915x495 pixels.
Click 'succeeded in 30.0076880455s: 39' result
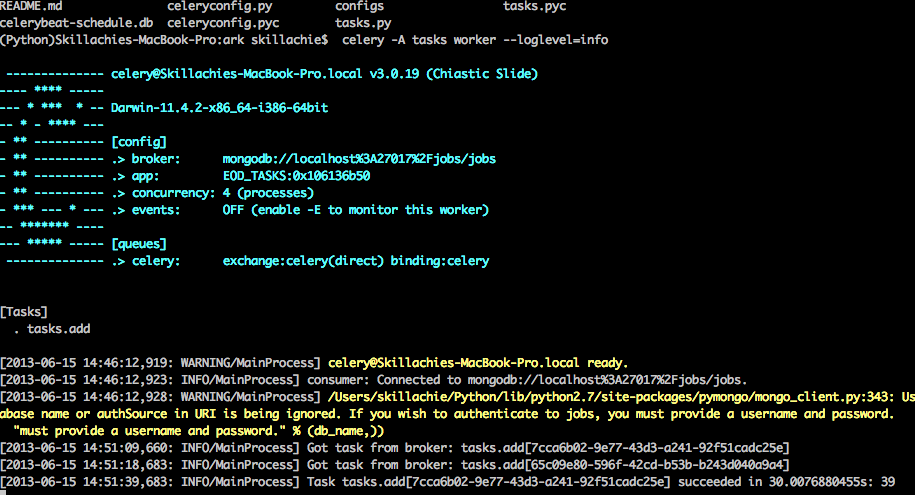786,482
